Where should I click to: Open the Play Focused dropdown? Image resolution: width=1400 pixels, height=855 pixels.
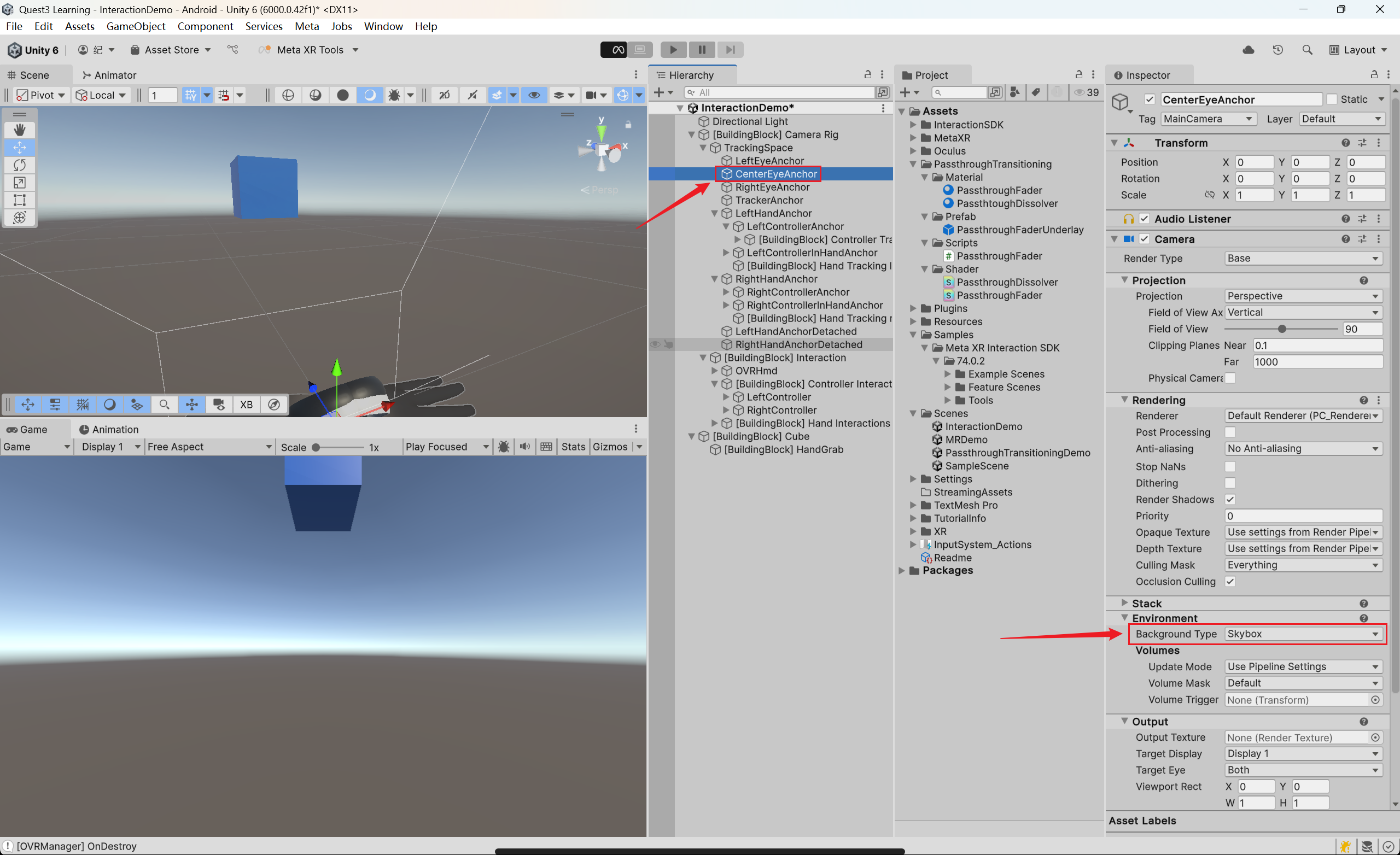(x=447, y=447)
